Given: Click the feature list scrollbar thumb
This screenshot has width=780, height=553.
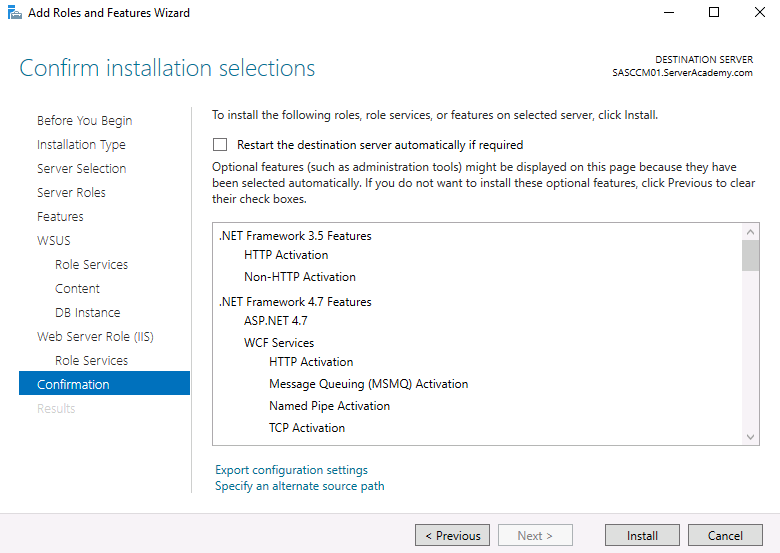Looking at the screenshot, I should tap(750, 256).
